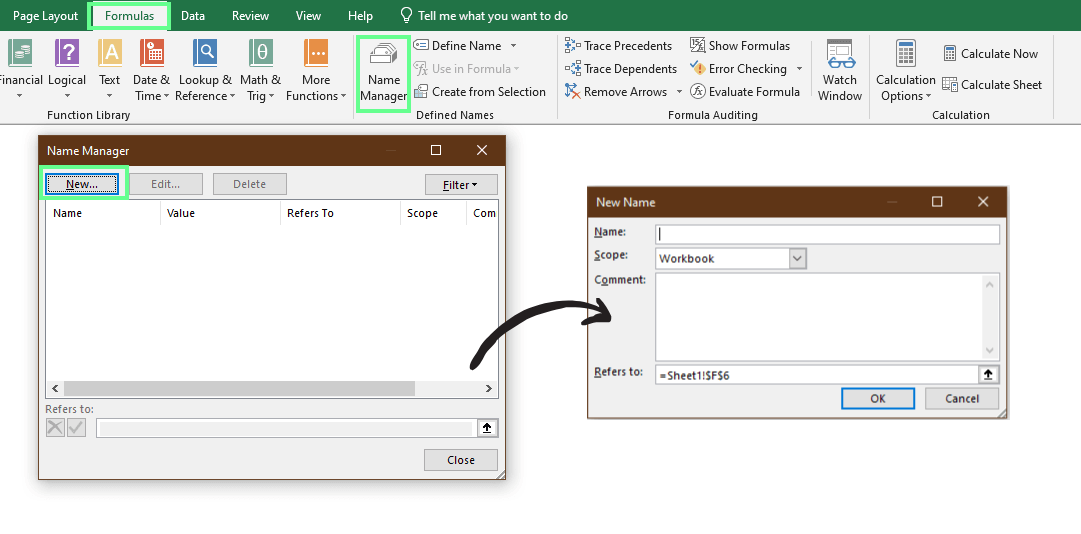Viewport: 1081px width, 534px height.
Task: Click New Name Refers to field
Action: [817, 376]
